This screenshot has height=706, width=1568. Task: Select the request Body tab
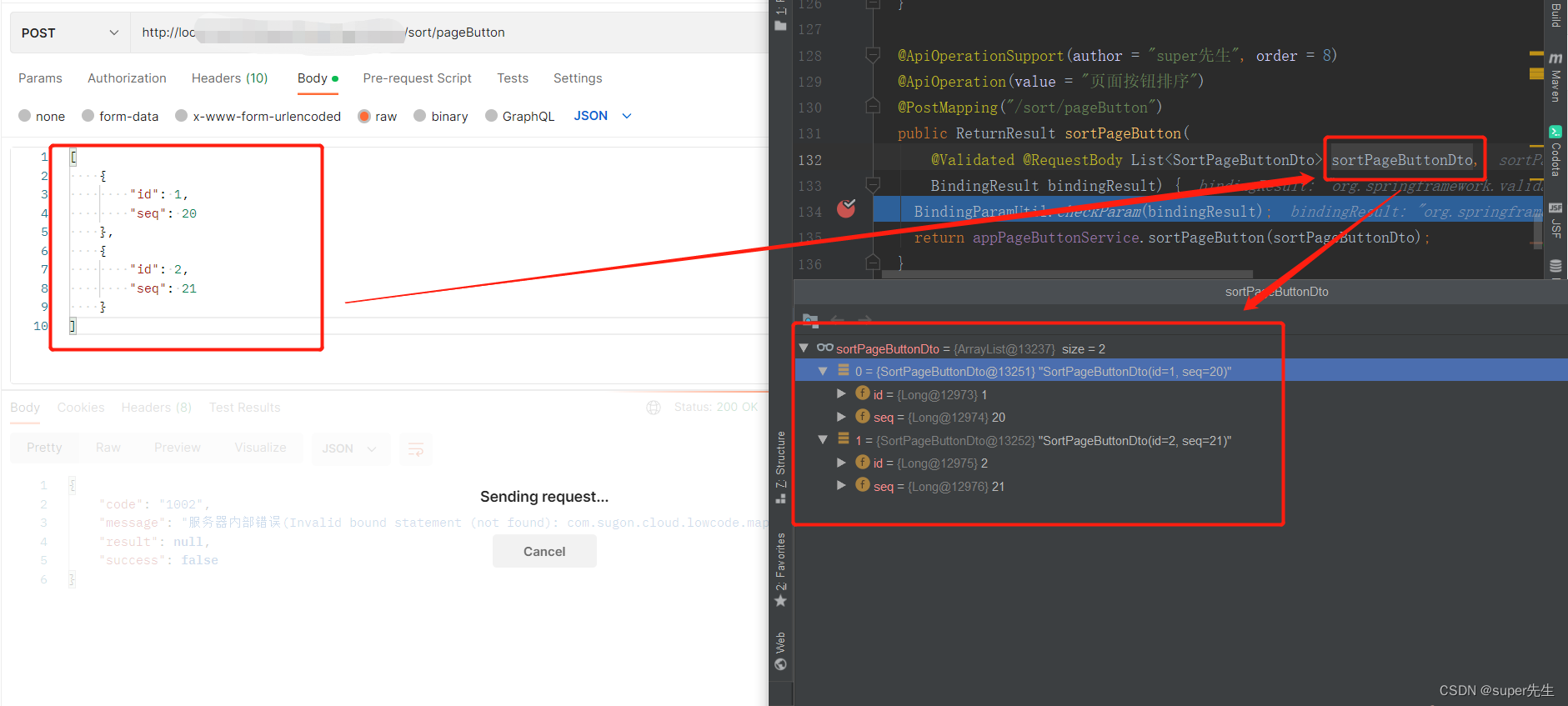(x=318, y=78)
